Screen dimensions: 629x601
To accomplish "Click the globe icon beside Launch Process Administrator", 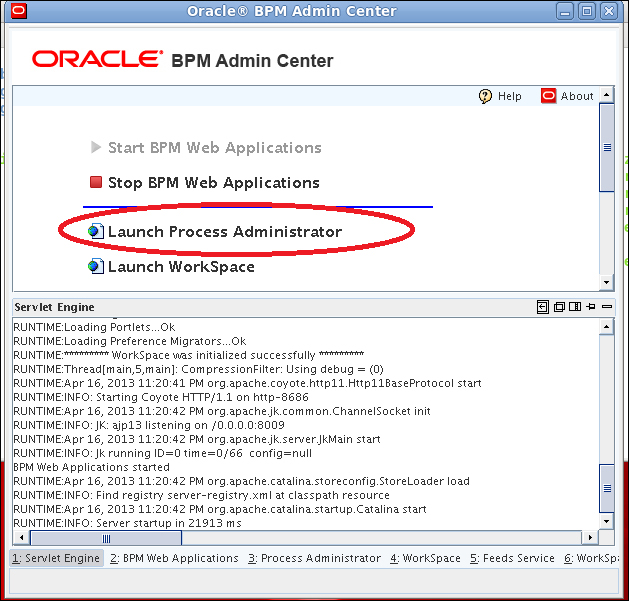I will coord(95,231).
